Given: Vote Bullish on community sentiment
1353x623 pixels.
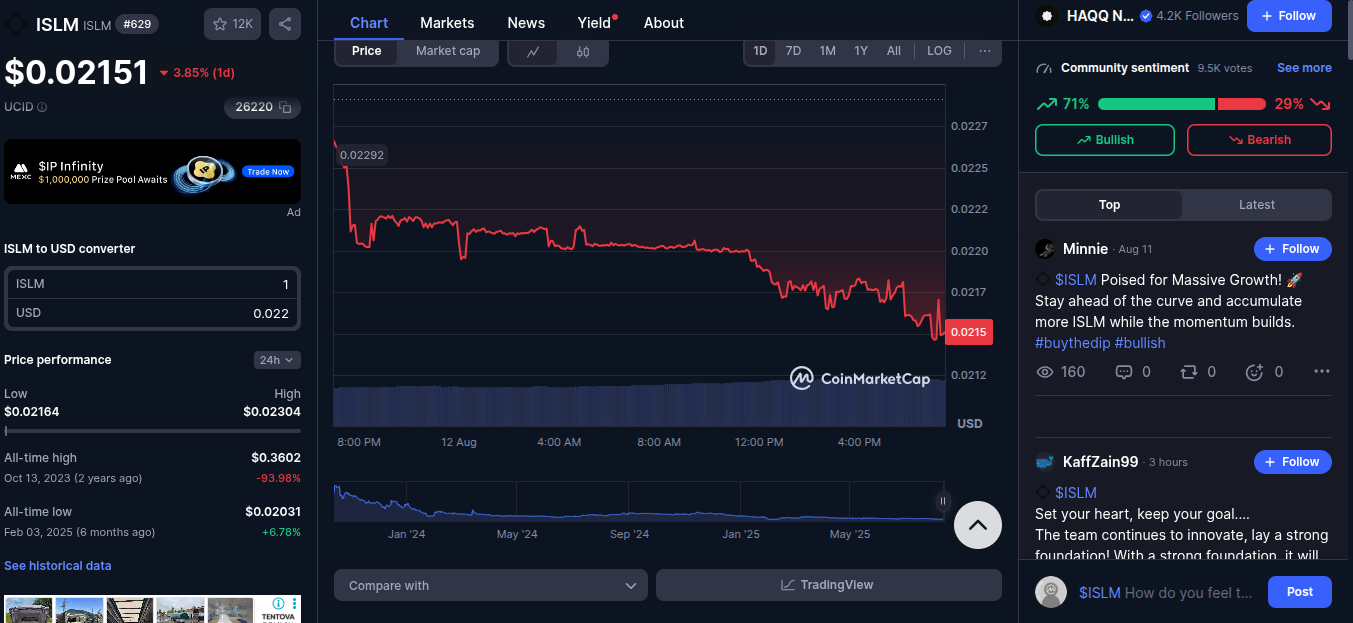Looking at the screenshot, I should pyautogui.click(x=1104, y=140).
